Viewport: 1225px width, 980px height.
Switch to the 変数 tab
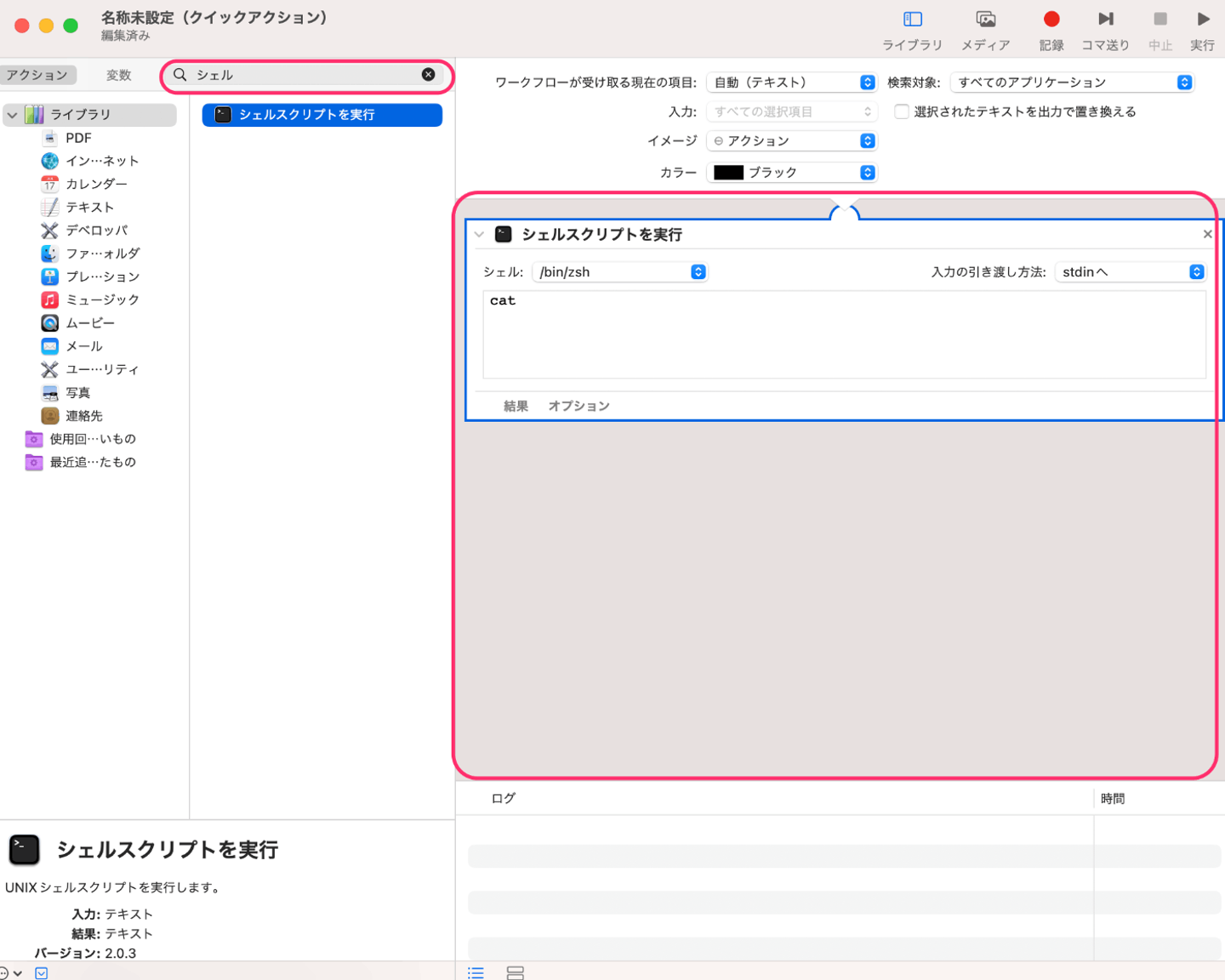(119, 75)
